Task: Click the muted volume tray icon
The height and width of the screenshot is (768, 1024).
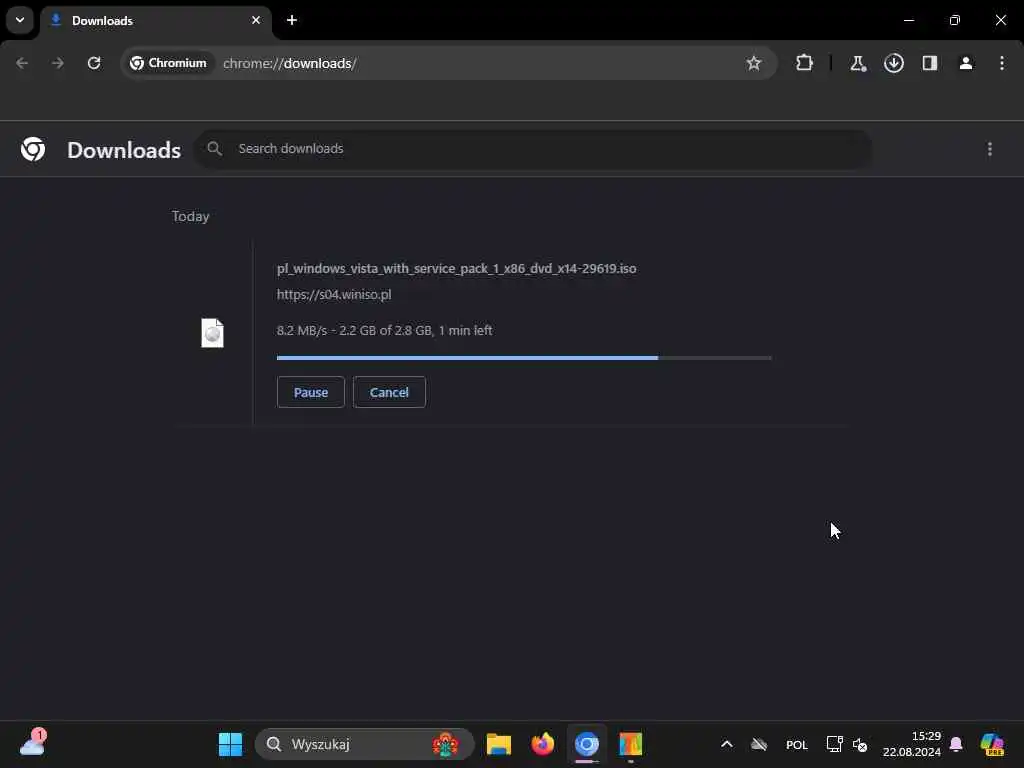Action: [860, 745]
